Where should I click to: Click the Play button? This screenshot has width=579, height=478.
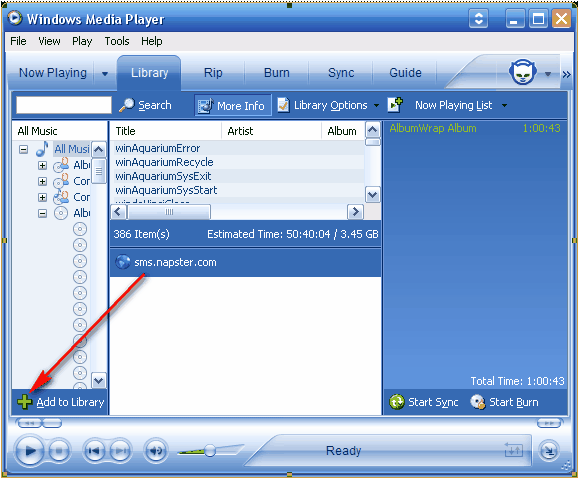pos(29,451)
